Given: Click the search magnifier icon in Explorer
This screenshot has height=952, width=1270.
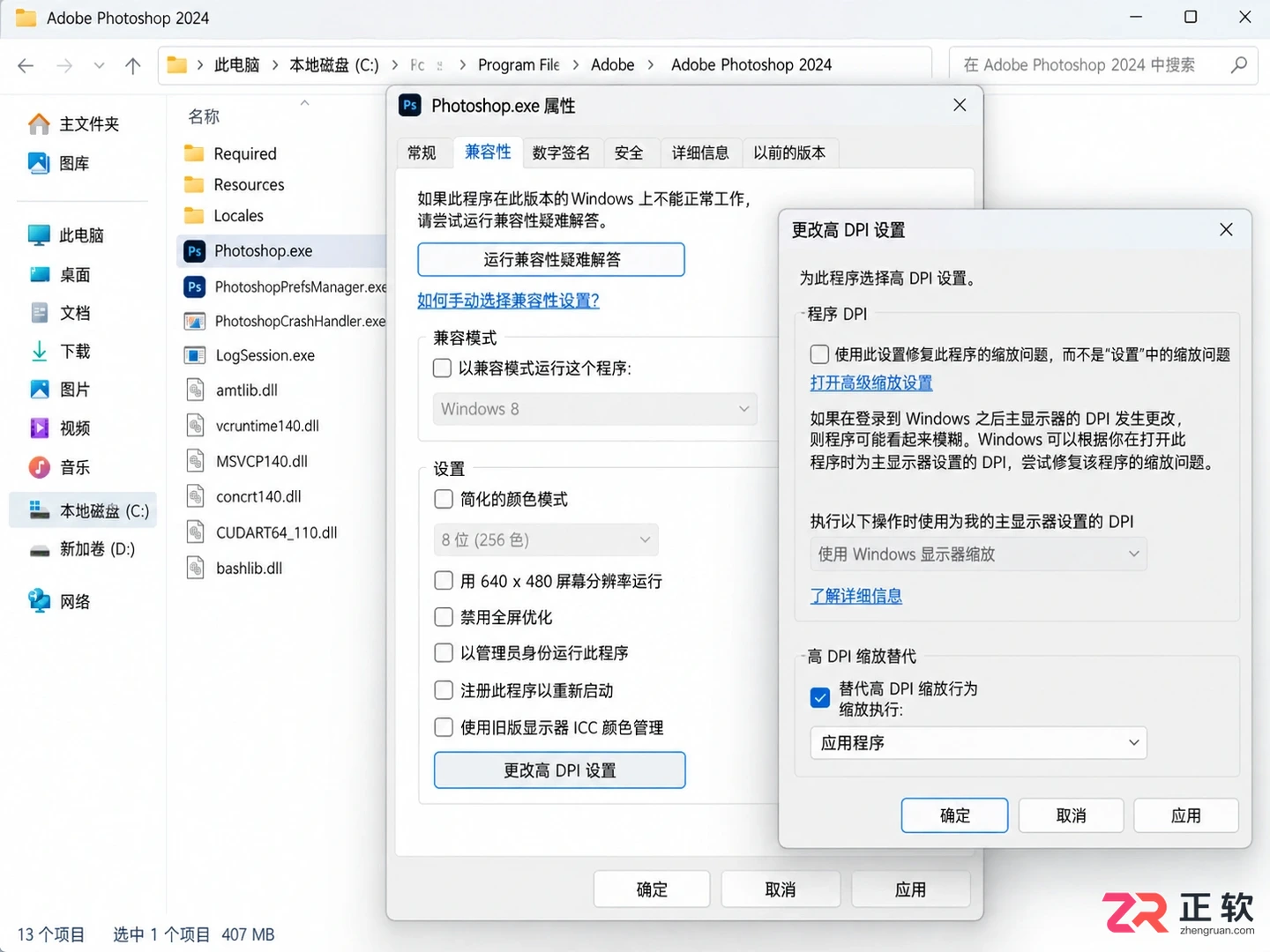Looking at the screenshot, I should [1239, 64].
